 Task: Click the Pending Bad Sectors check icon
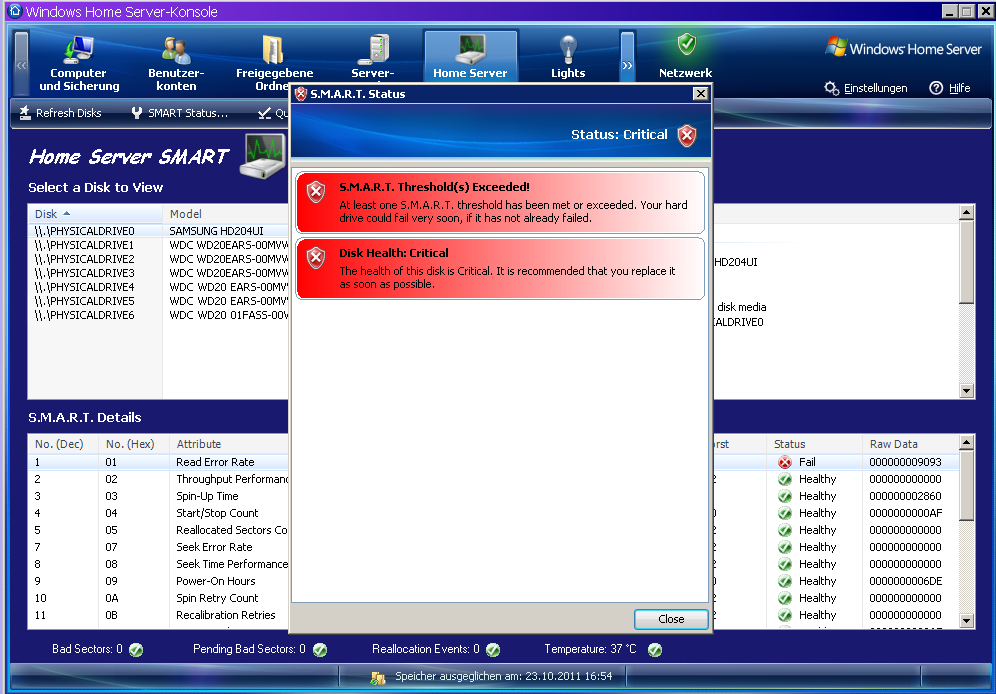(320, 650)
